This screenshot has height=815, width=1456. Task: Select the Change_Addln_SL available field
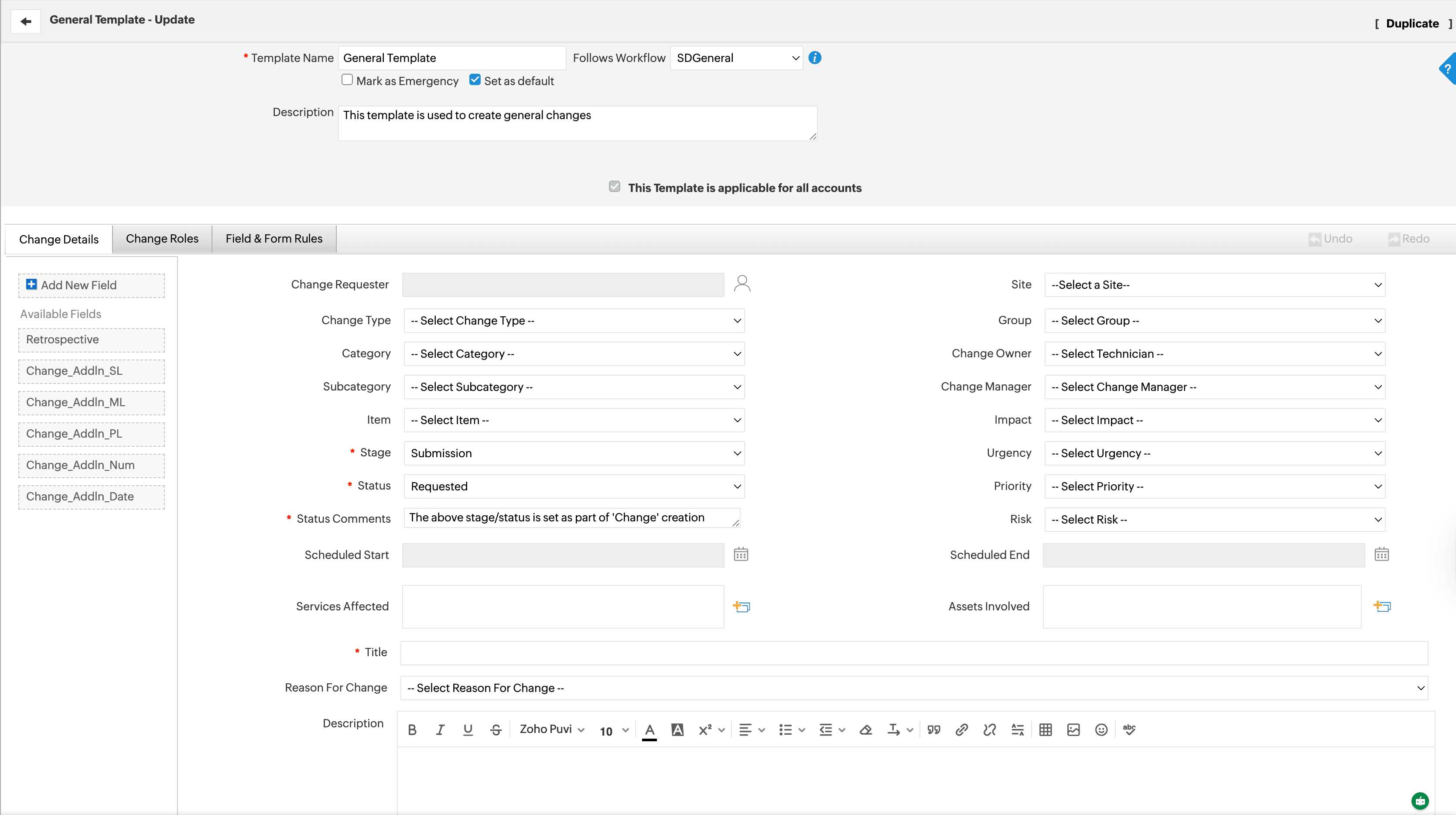92,371
